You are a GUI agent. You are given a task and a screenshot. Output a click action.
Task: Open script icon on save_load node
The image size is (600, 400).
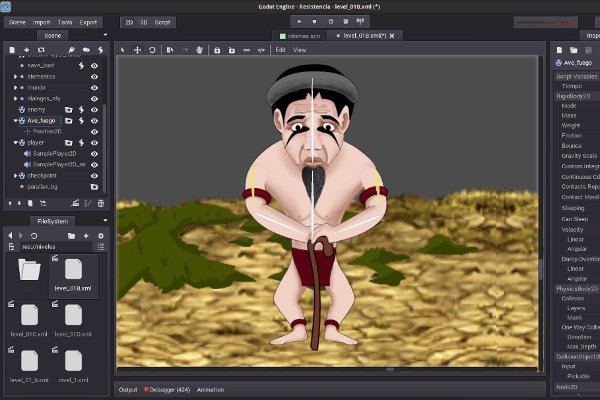tap(81, 66)
